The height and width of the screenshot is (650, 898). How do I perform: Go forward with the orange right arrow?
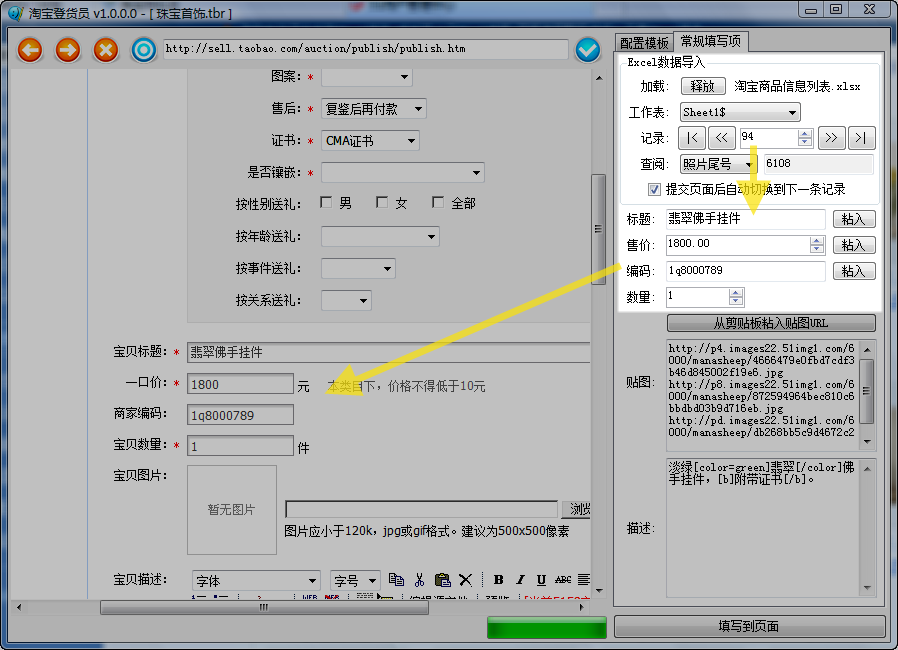(68, 50)
